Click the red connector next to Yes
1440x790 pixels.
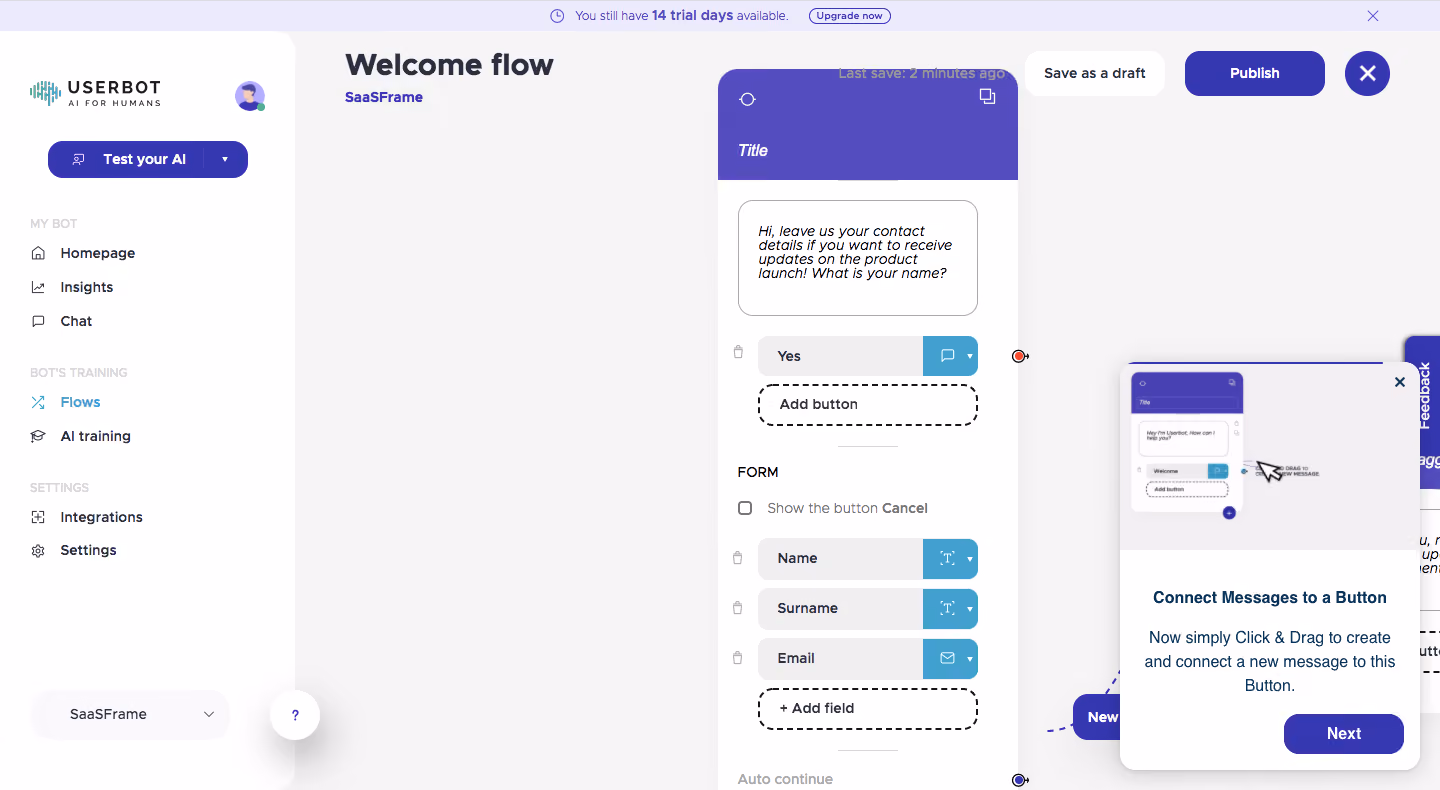point(1019,356)
